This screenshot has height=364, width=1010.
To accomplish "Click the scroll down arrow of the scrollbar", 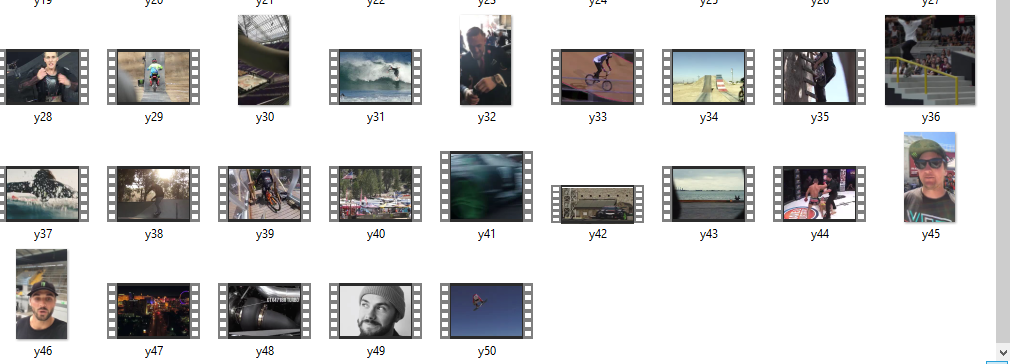I will click(x=1003, y=352).
